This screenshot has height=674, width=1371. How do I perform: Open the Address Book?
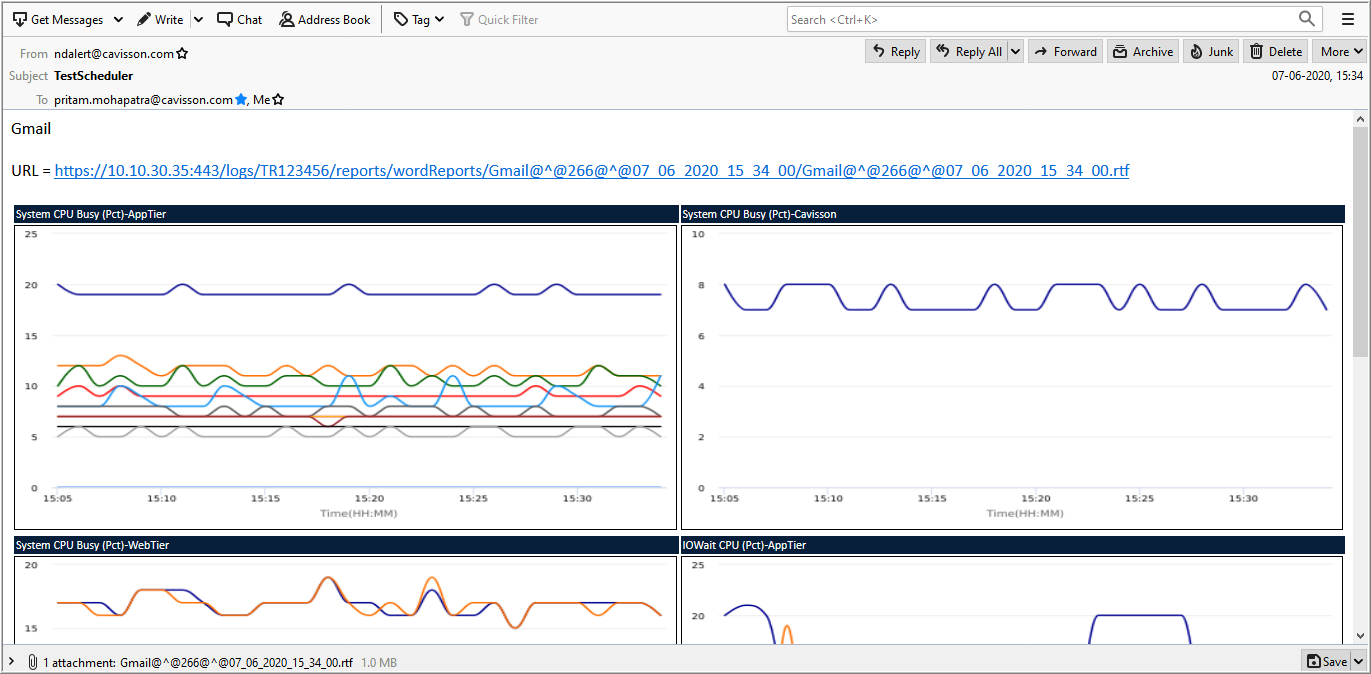(x=325, y=19)
